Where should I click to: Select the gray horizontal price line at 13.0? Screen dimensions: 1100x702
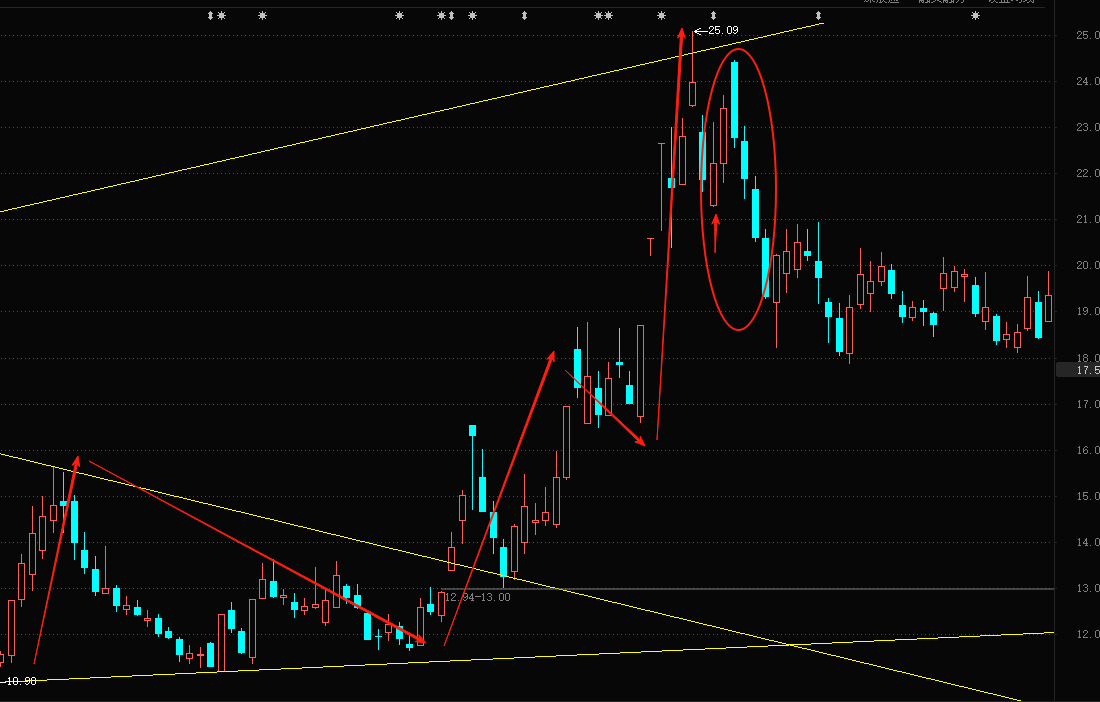(747, 588)
